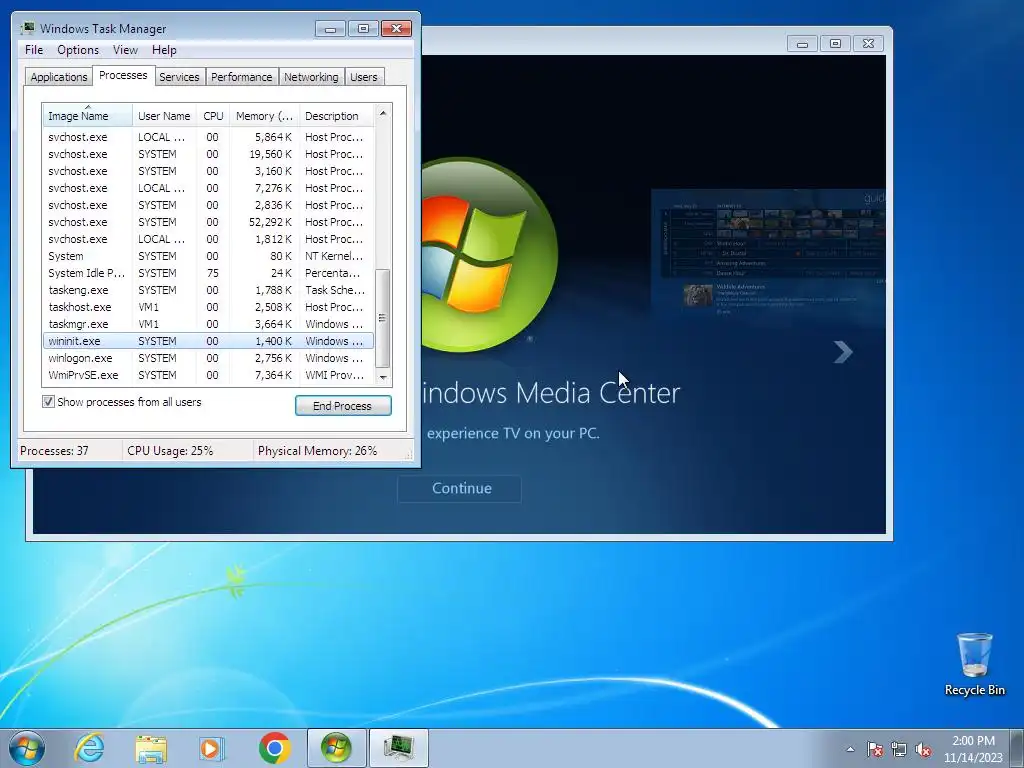Image resolution: width=1024 pixels, height=768 pixels.
Task: Click the Show Desktop button on taskbar
Action: (1019, 749)
